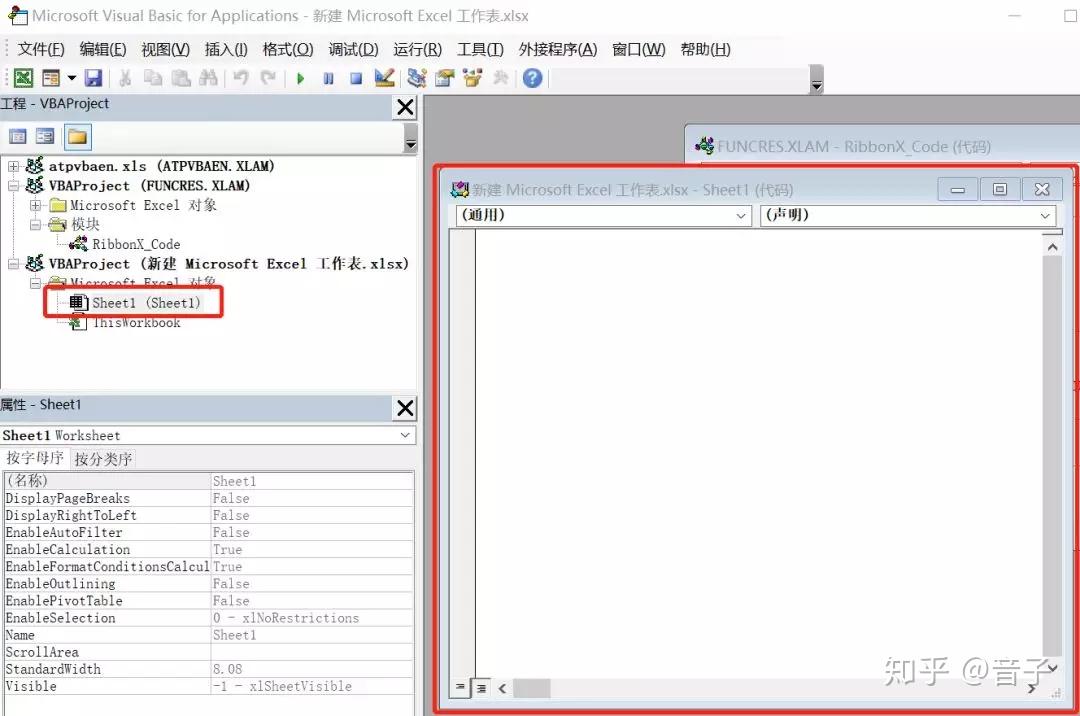
Task: Open the Project Explorer toolbar icon
Action: (417, 78)
